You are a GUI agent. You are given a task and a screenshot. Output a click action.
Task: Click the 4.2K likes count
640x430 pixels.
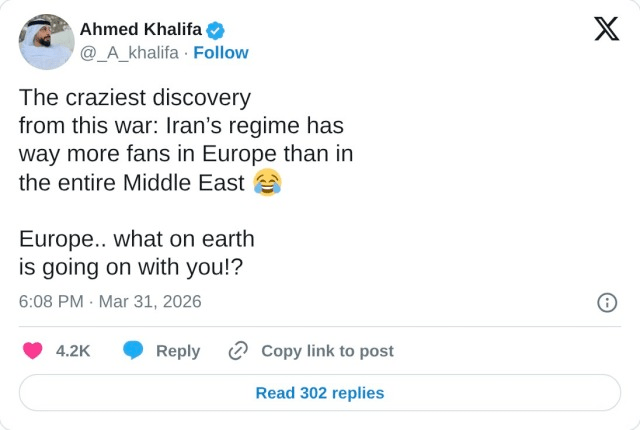(x=73, y=351)
